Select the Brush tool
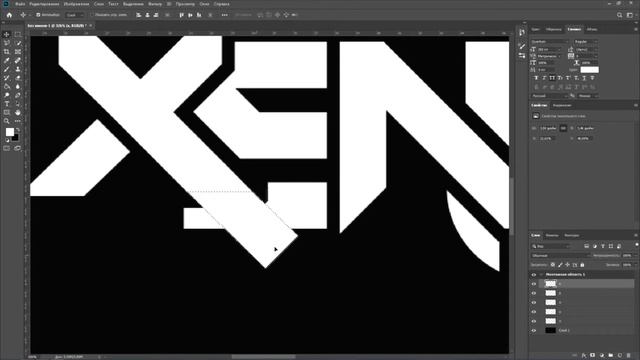This screenshot has width=640, height=360. pos(7,69)
